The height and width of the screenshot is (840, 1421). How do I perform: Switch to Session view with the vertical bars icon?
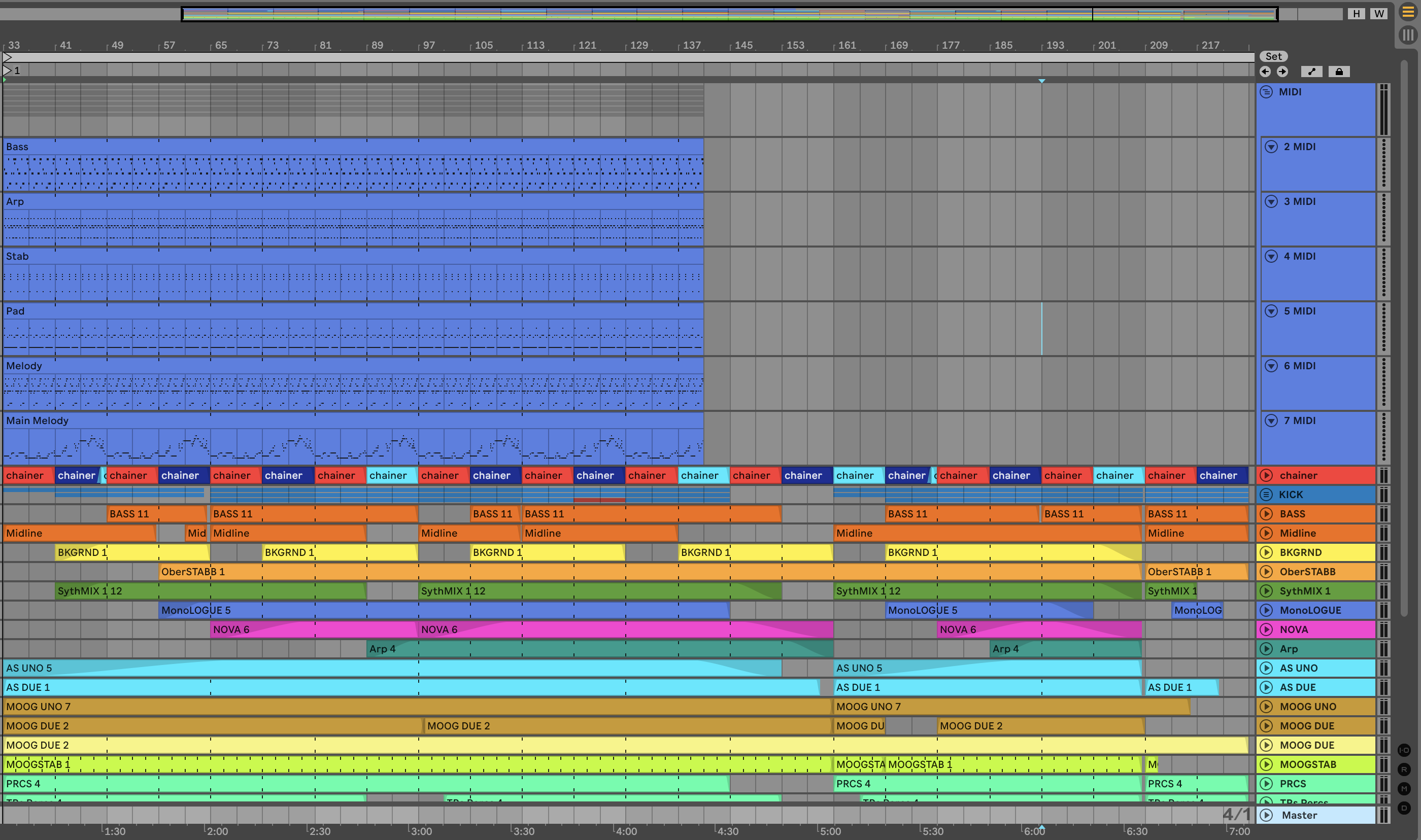[1408, 35]
